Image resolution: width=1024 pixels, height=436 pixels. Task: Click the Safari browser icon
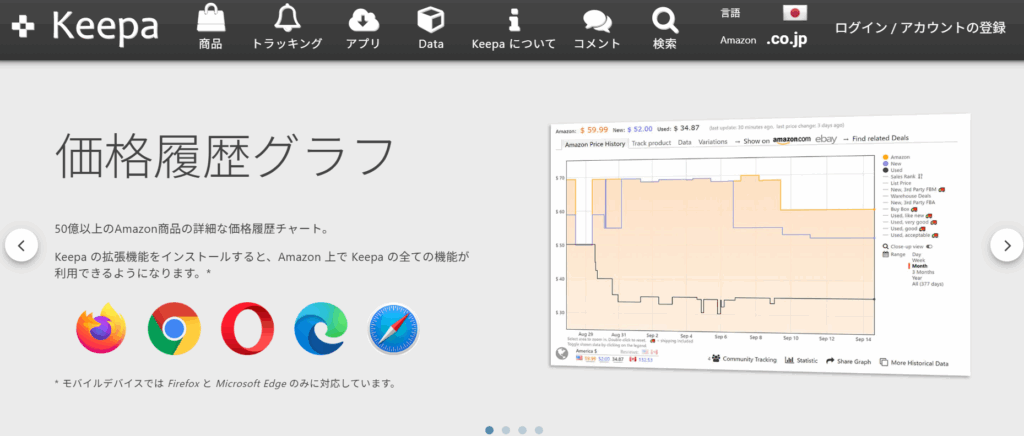392,327
